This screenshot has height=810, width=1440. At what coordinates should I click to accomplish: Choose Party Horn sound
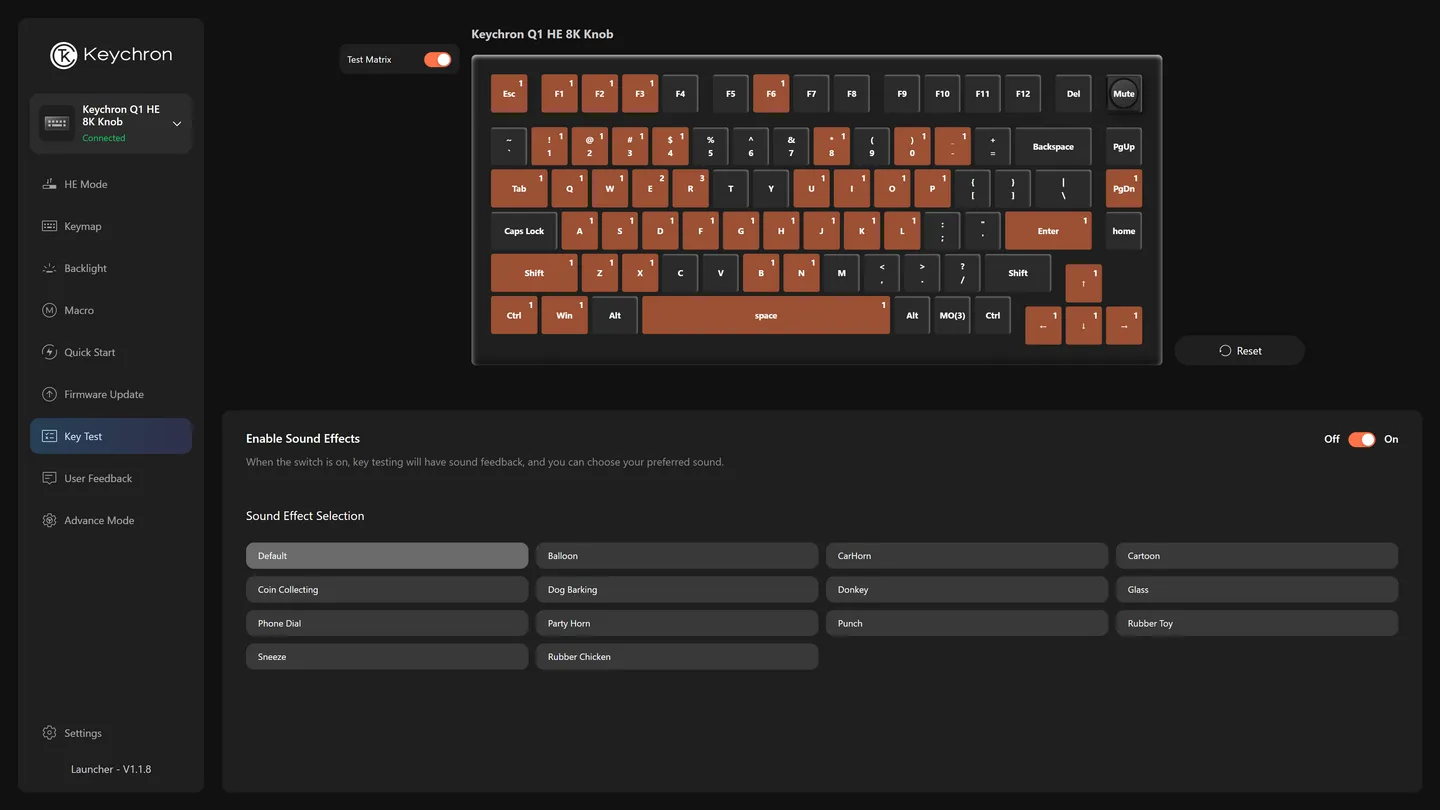pyautogui.click(x=677, y=623)
